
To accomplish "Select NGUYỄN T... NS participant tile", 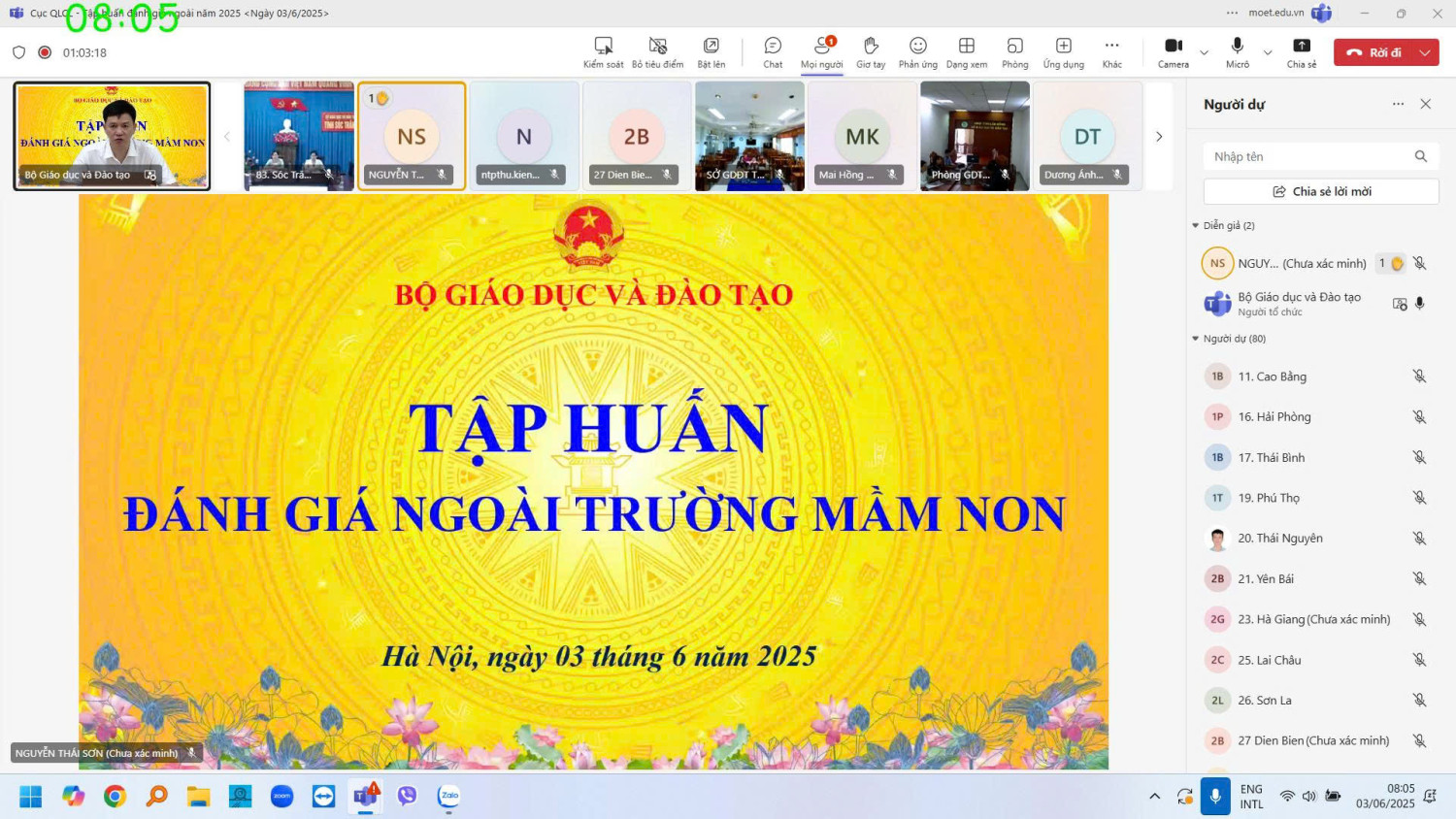I will click(x=412, y=136).
